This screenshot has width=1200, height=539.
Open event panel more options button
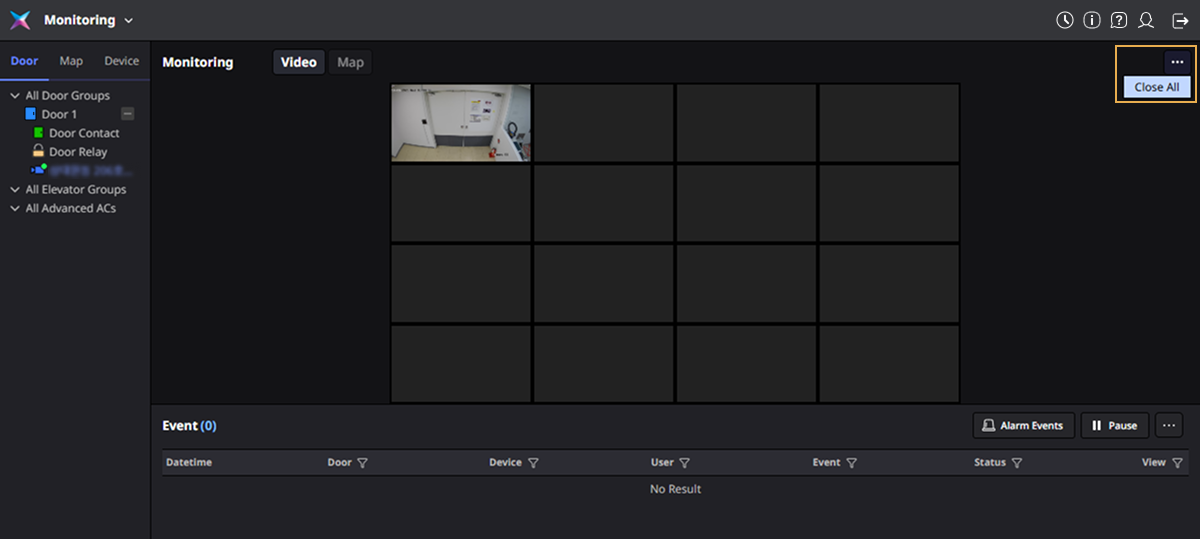click(1169, 425)
